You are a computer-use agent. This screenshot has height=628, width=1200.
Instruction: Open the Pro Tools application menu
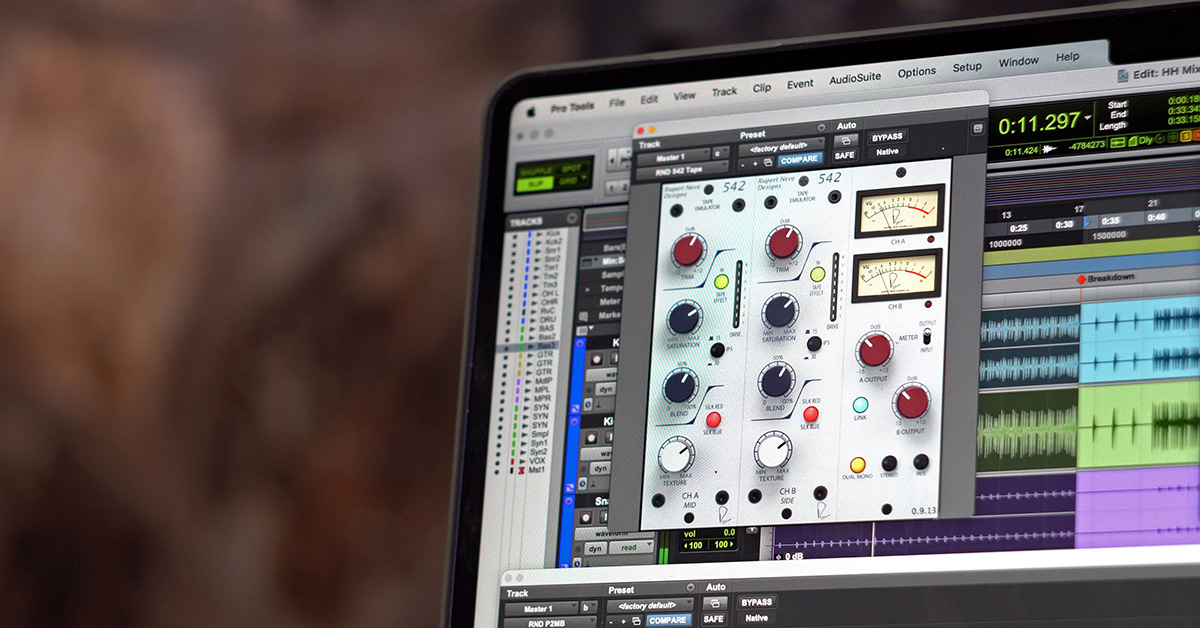pos(574,106)
